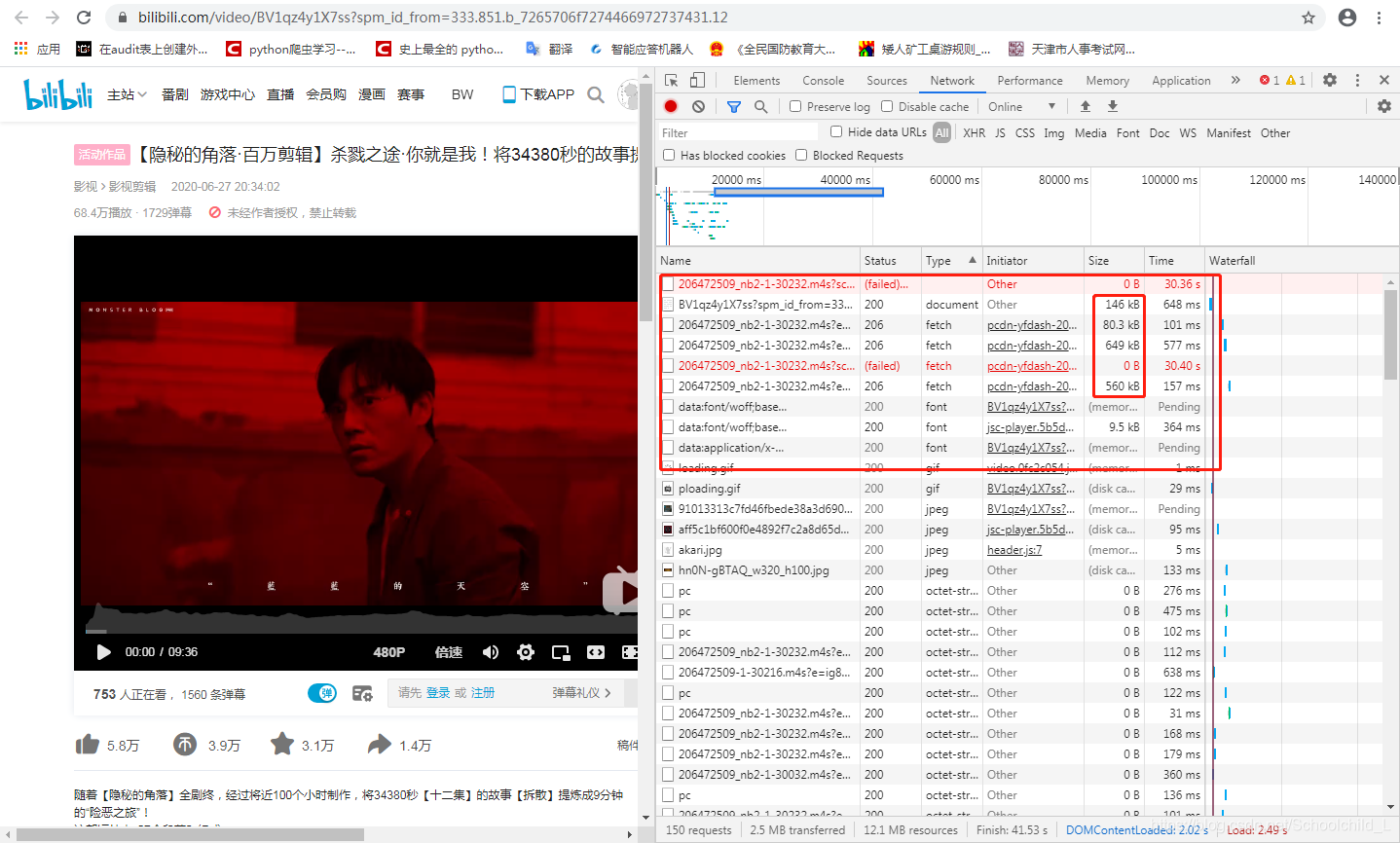This screenshot has height=843, width=1400.
Task: Sort by the Type column header
Action: (950, 261)
